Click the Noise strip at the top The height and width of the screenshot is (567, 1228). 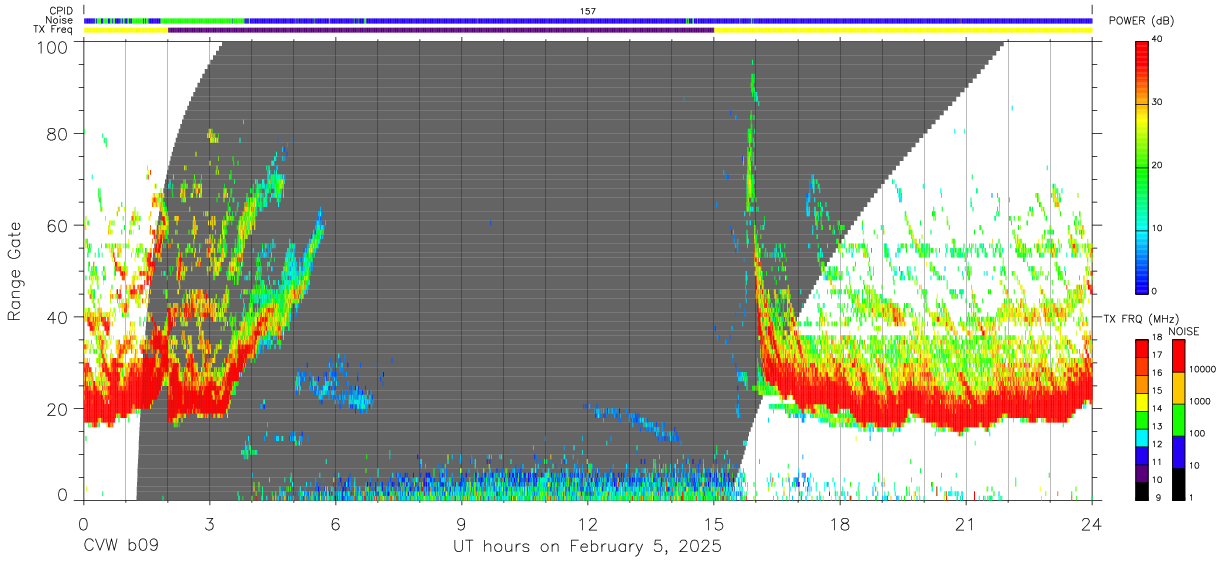click(x=588, y=20)
